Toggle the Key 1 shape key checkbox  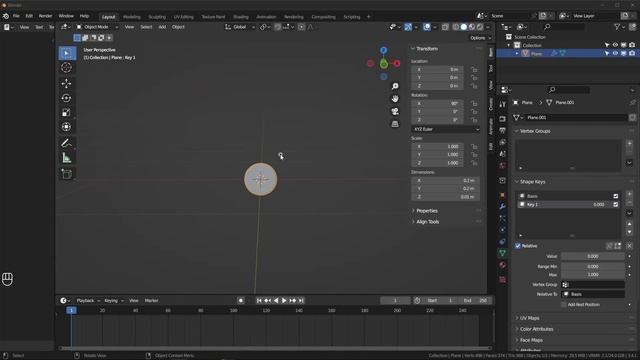point(616,204)
